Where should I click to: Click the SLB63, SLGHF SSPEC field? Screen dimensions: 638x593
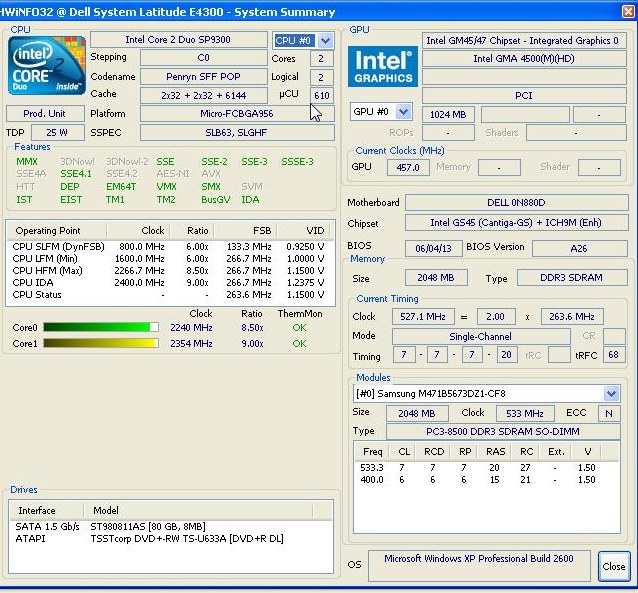(237, 133)
